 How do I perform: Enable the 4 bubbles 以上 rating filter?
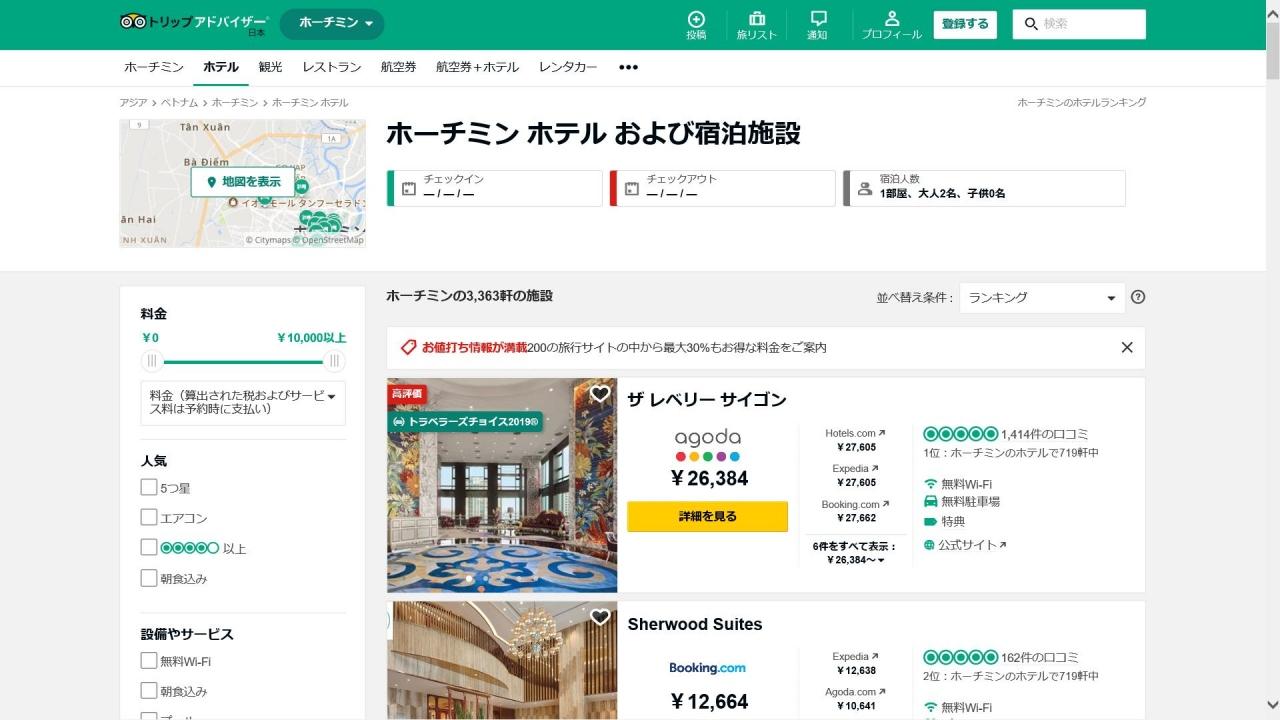point(149,548)
